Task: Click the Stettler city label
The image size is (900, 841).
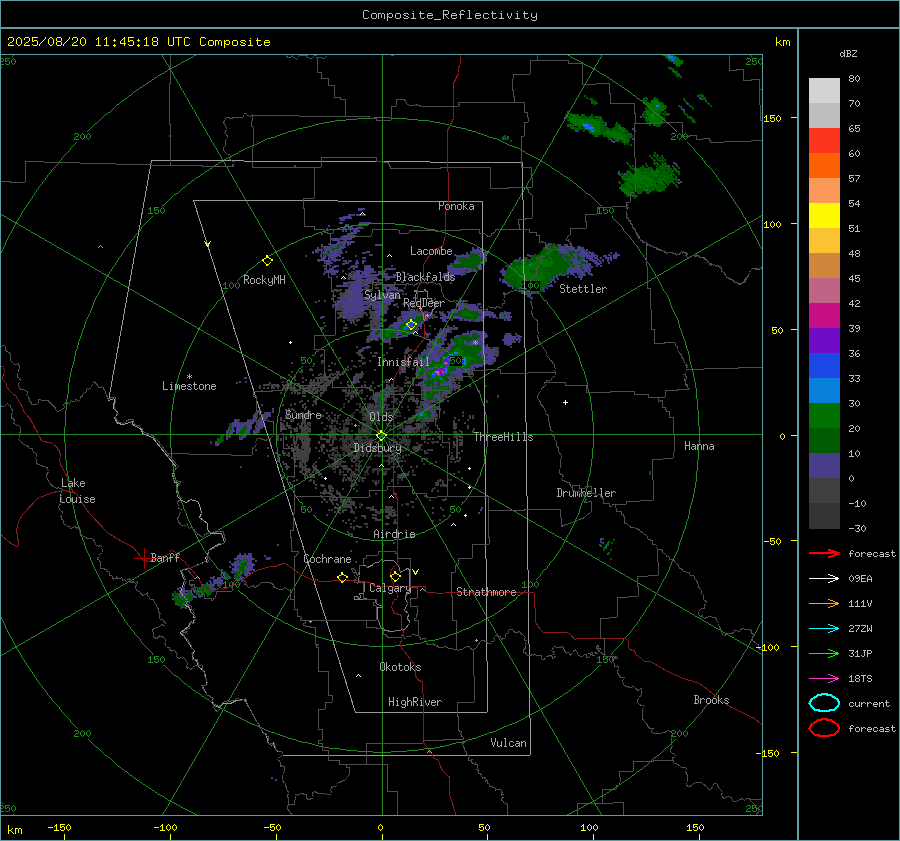Action: (583, 289)
